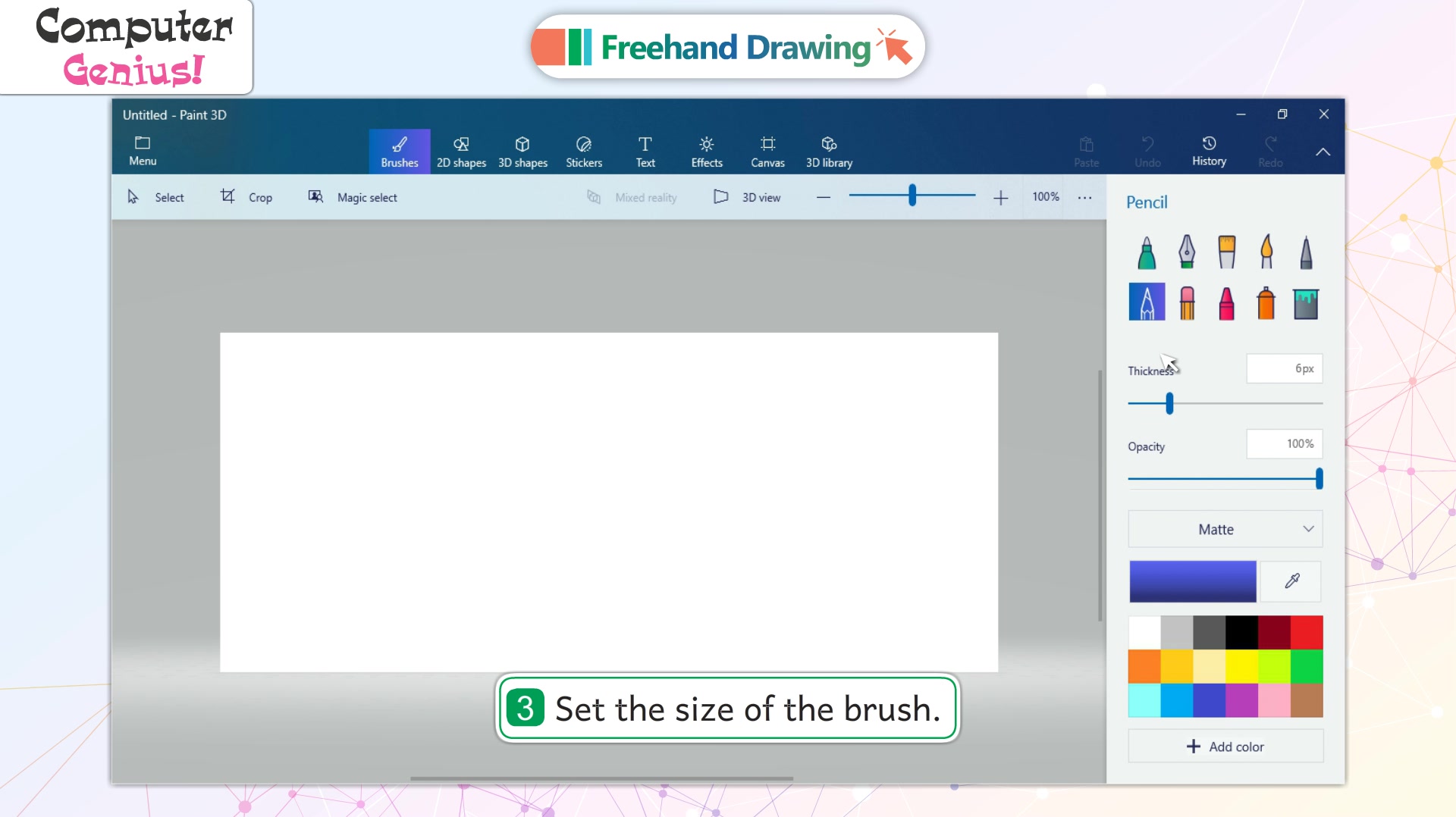Zoom out with the minus button
Image resolution: width=1456 pixels, height=817 pixels.
point(824,198)
